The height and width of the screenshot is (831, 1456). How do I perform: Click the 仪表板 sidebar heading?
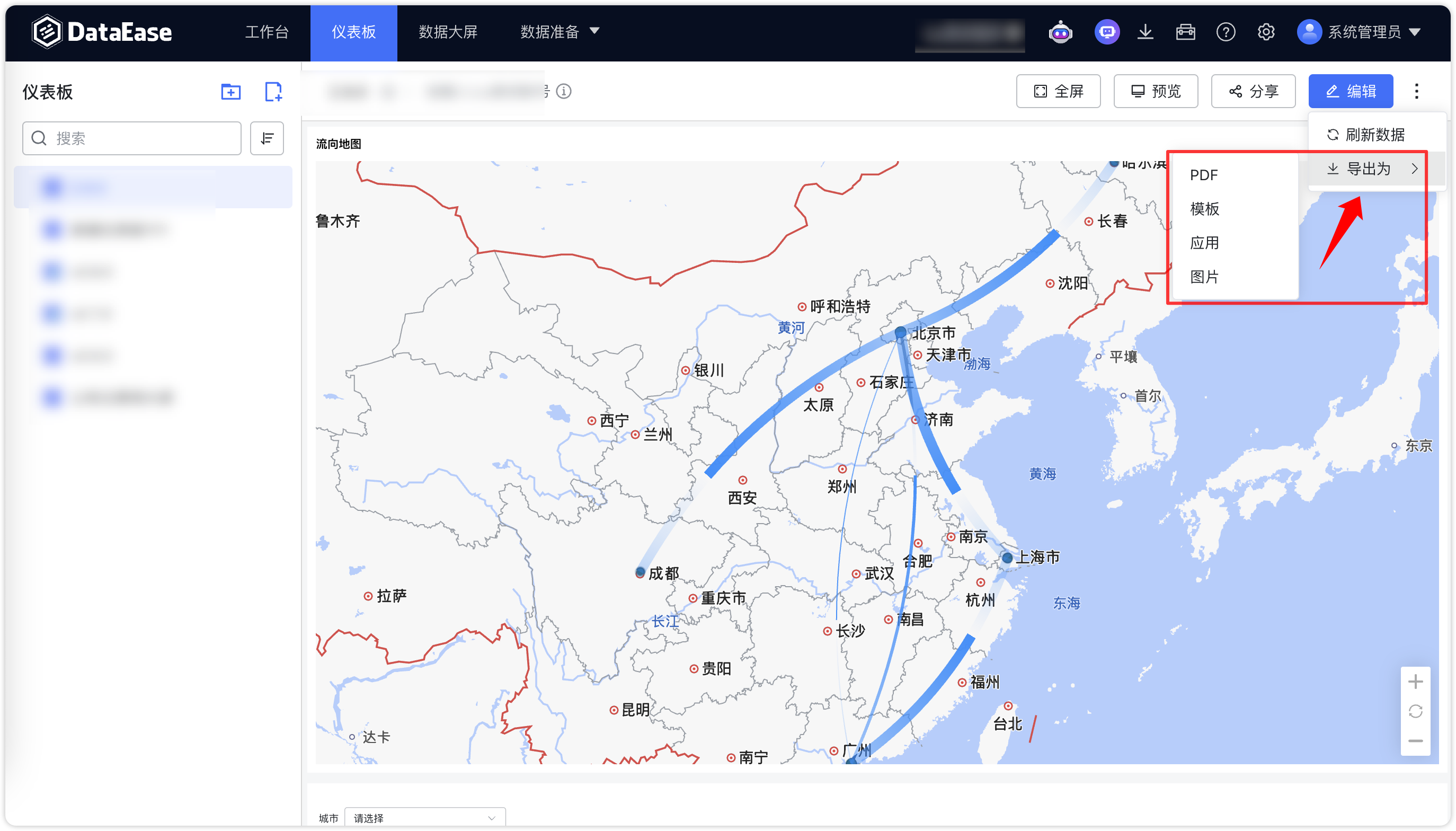pyautogui.click(x=48, y=92)
